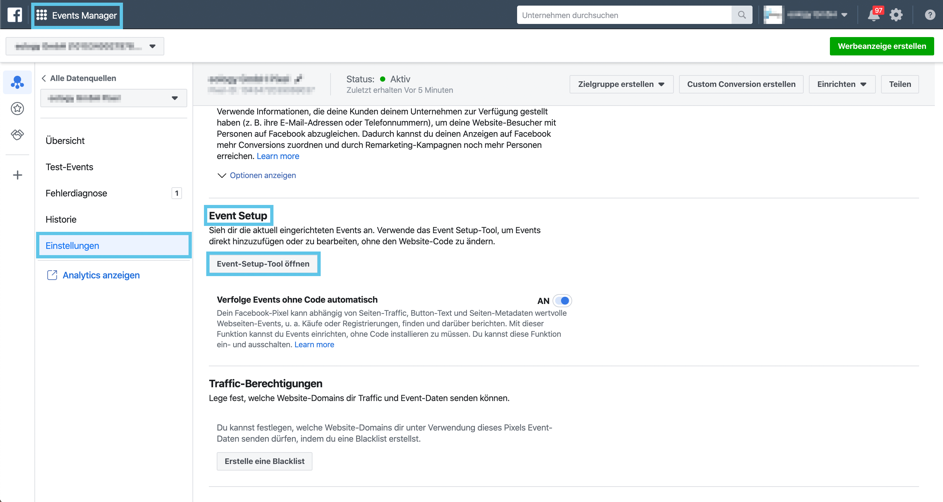Open the Übersicht tab
Viewport: 943px width, 502px height.
pos(65,141)
